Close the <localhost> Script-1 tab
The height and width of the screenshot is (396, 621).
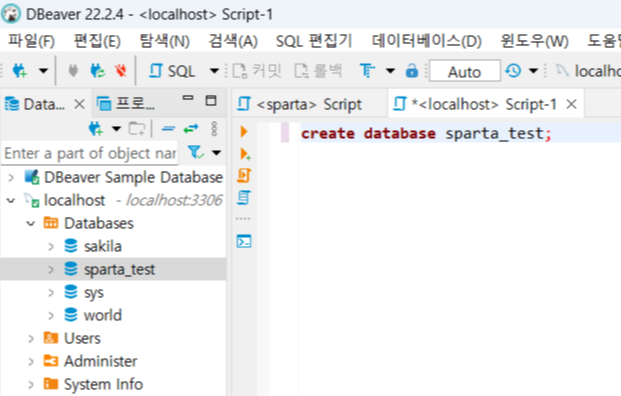[571, 104]
